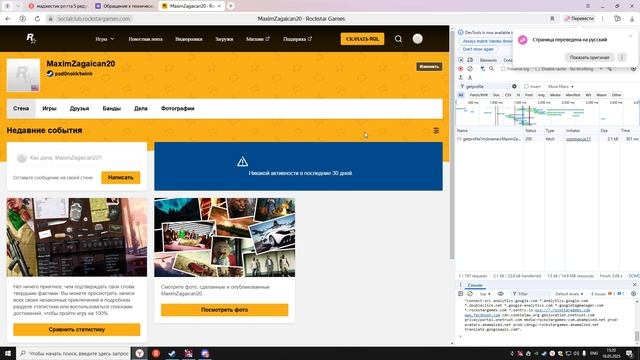The width and height of the screenshot is (640, 360).
Task: Click the console live expression eye icon
Action: pyautogui.click(x=501, y=294)
